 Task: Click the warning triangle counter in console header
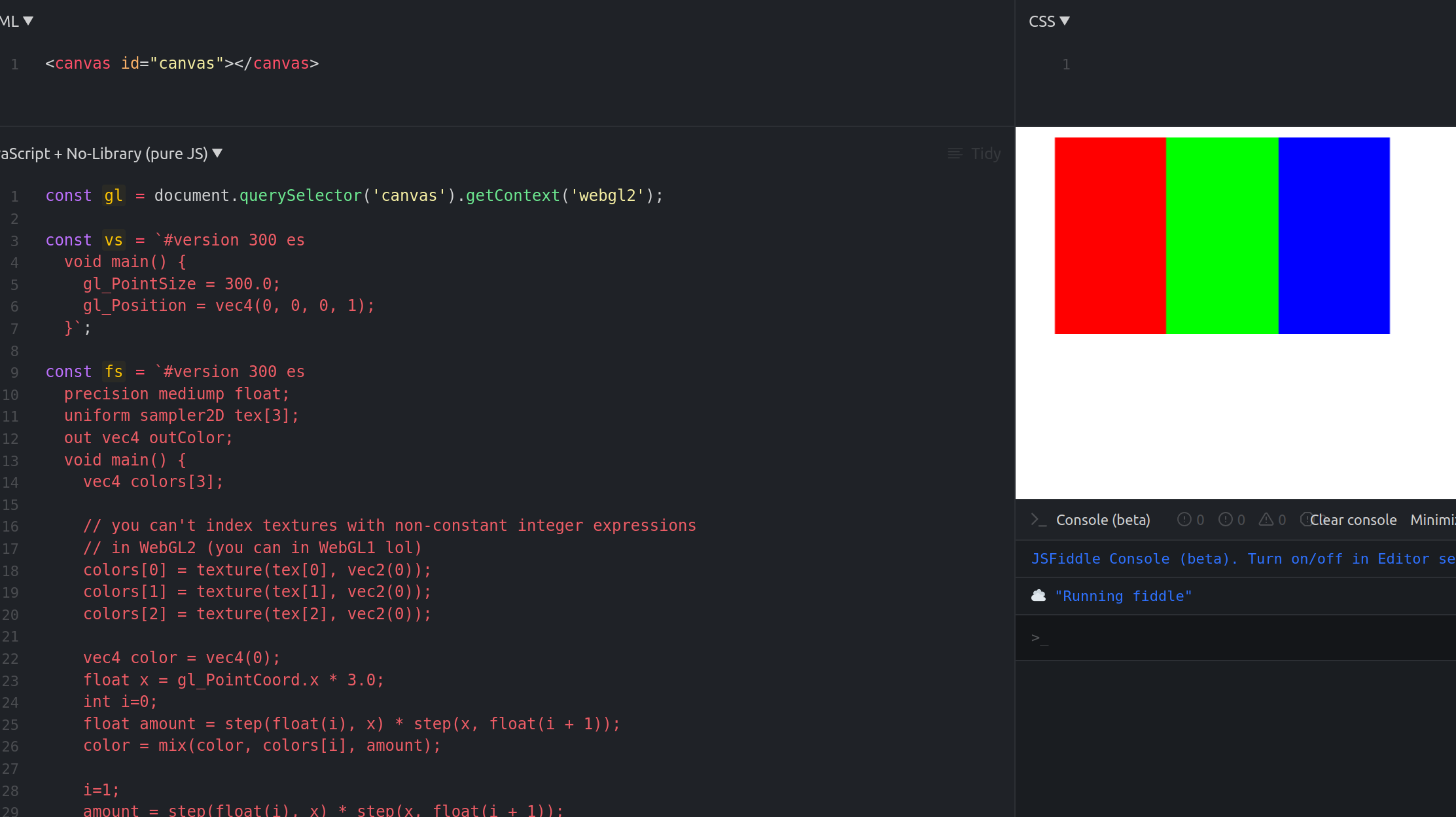click(1267, 519)
